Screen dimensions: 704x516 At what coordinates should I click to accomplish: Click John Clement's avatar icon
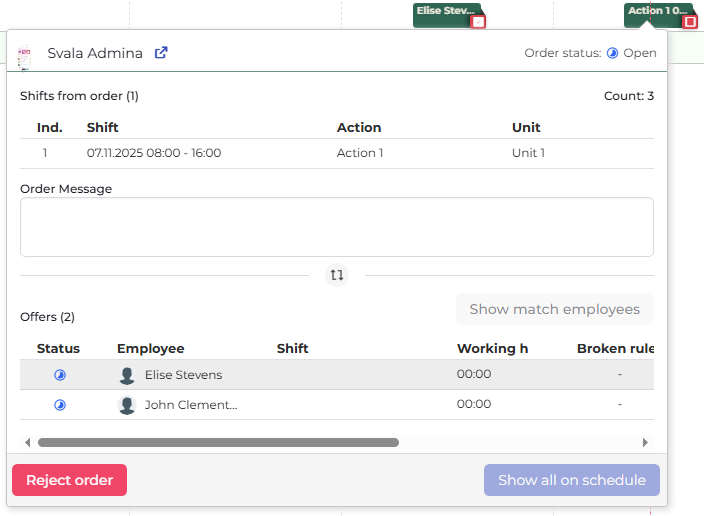(x=127, y=405)
